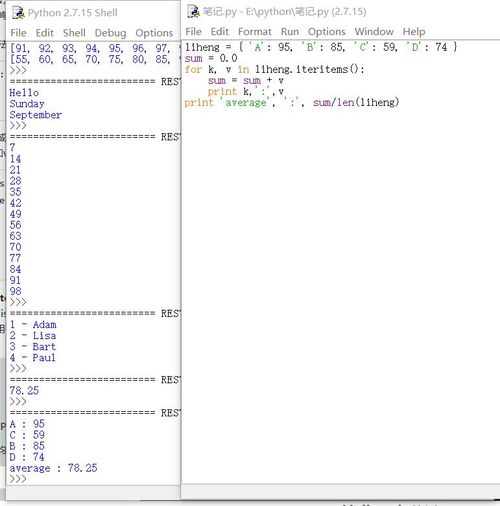Open the Shell window's File menu

click(x=18, y=33)
